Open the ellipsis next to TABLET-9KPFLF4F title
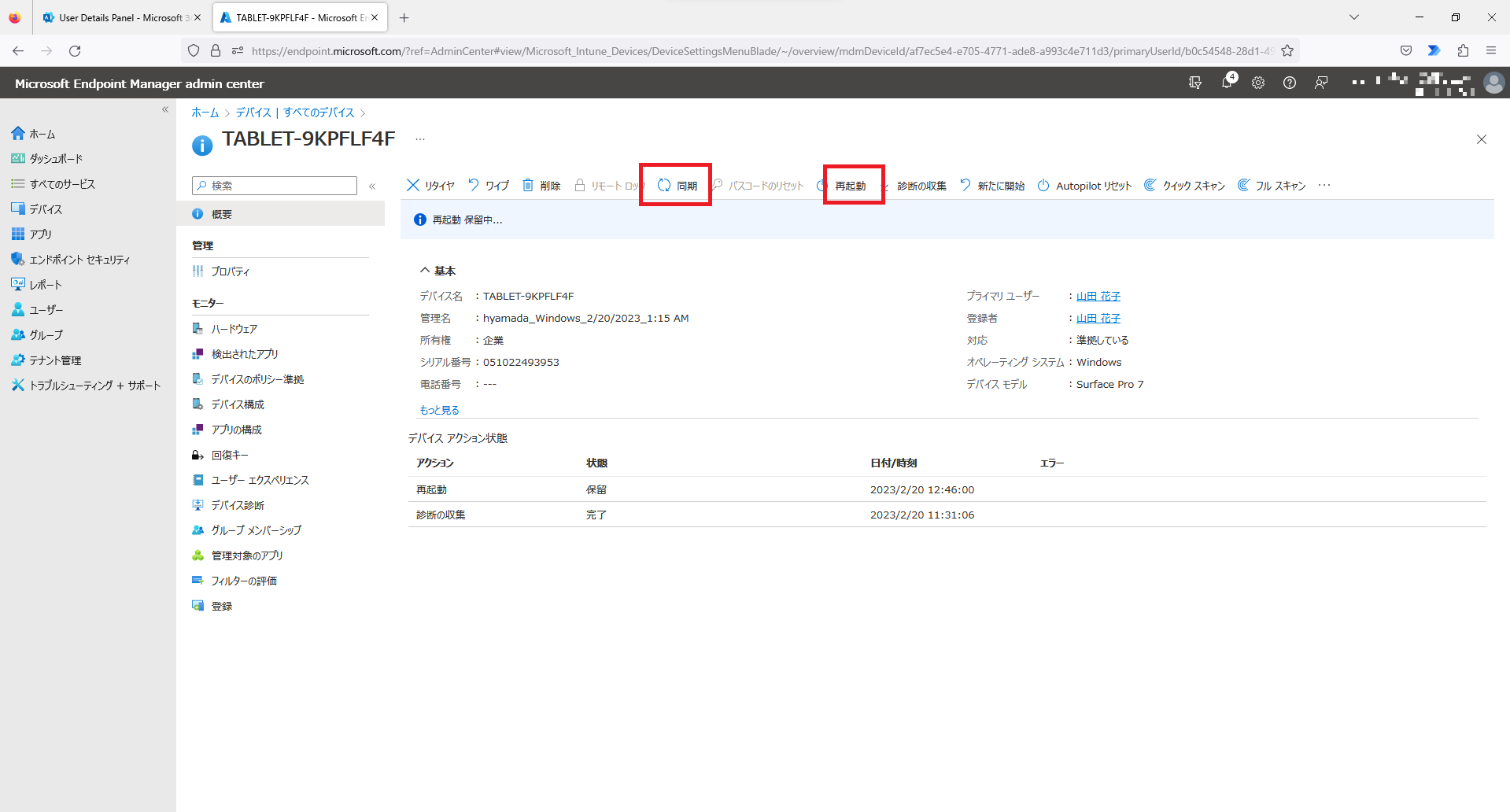Screen dimensions: 1510x812 (420, 139)
